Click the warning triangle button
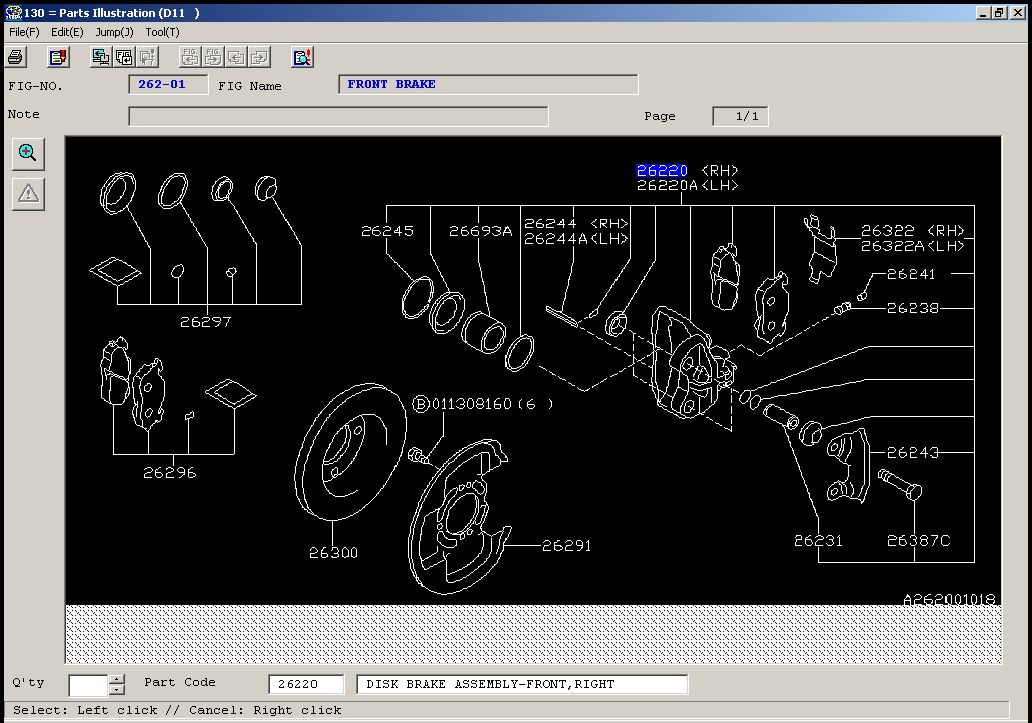The width and height of the screenshot is (1032, 723). click(28, 194)
